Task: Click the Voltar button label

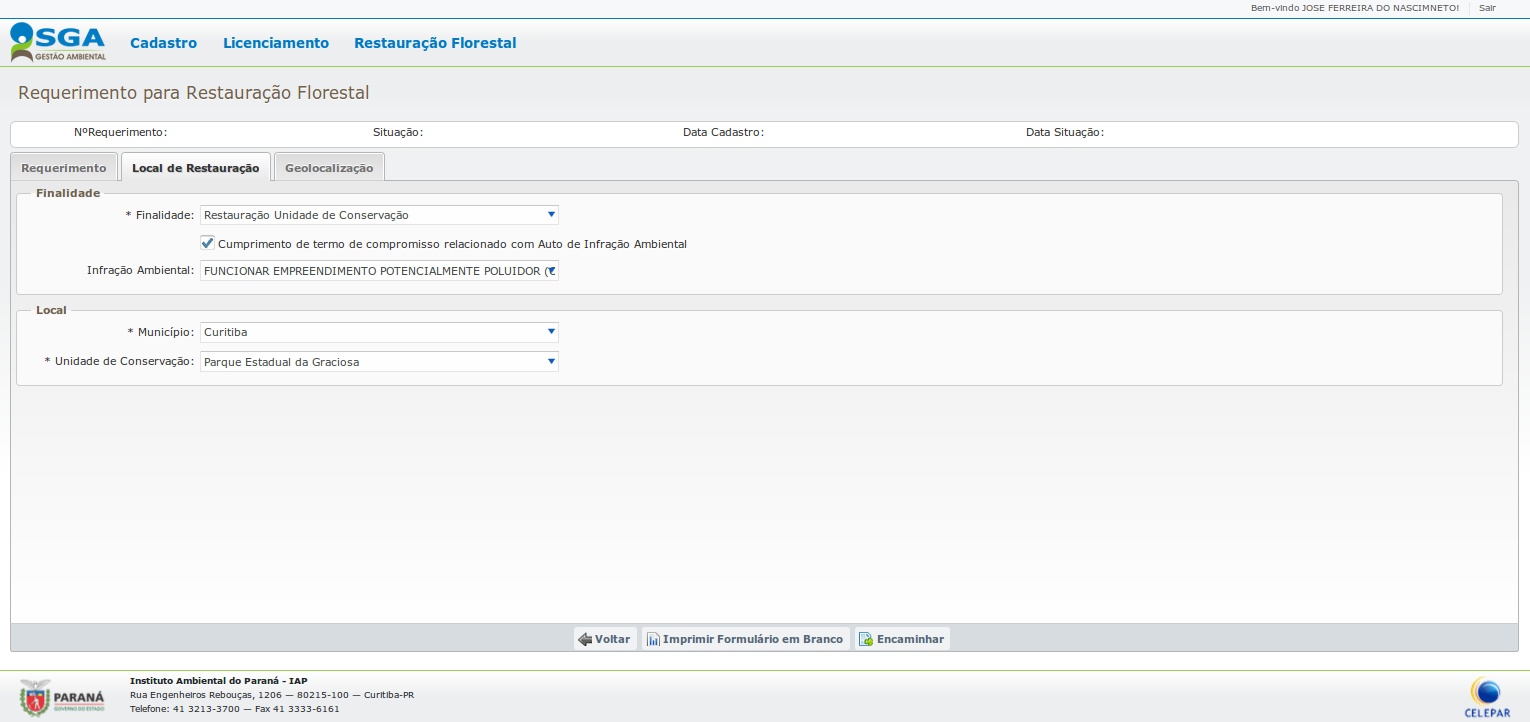Action: click(613, 639)
